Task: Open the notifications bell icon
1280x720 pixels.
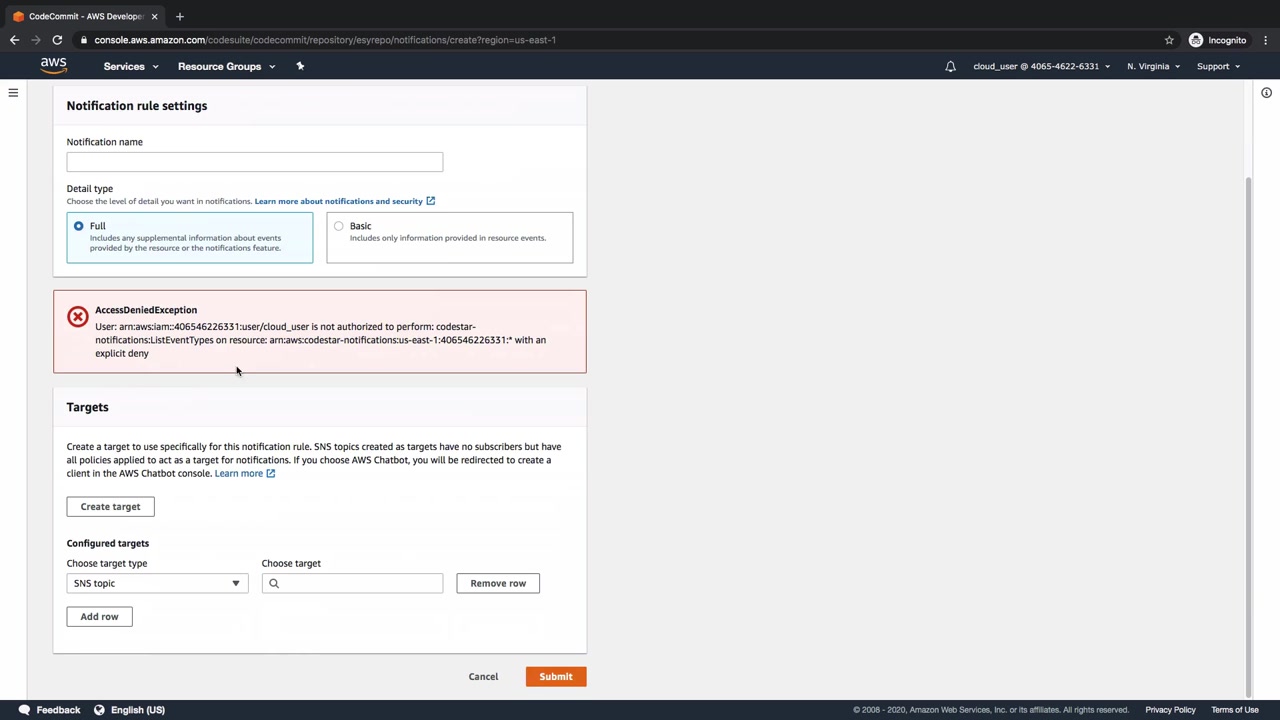Action: point(950,67)
